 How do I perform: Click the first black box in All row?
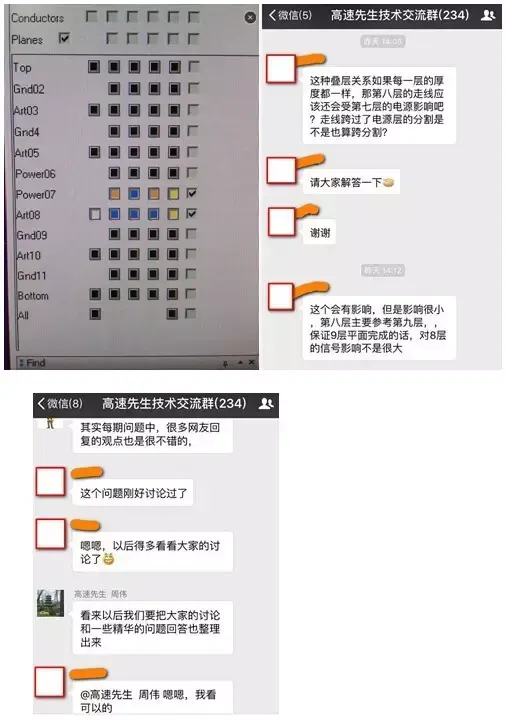pyautogui.click(x=95, y=314)
